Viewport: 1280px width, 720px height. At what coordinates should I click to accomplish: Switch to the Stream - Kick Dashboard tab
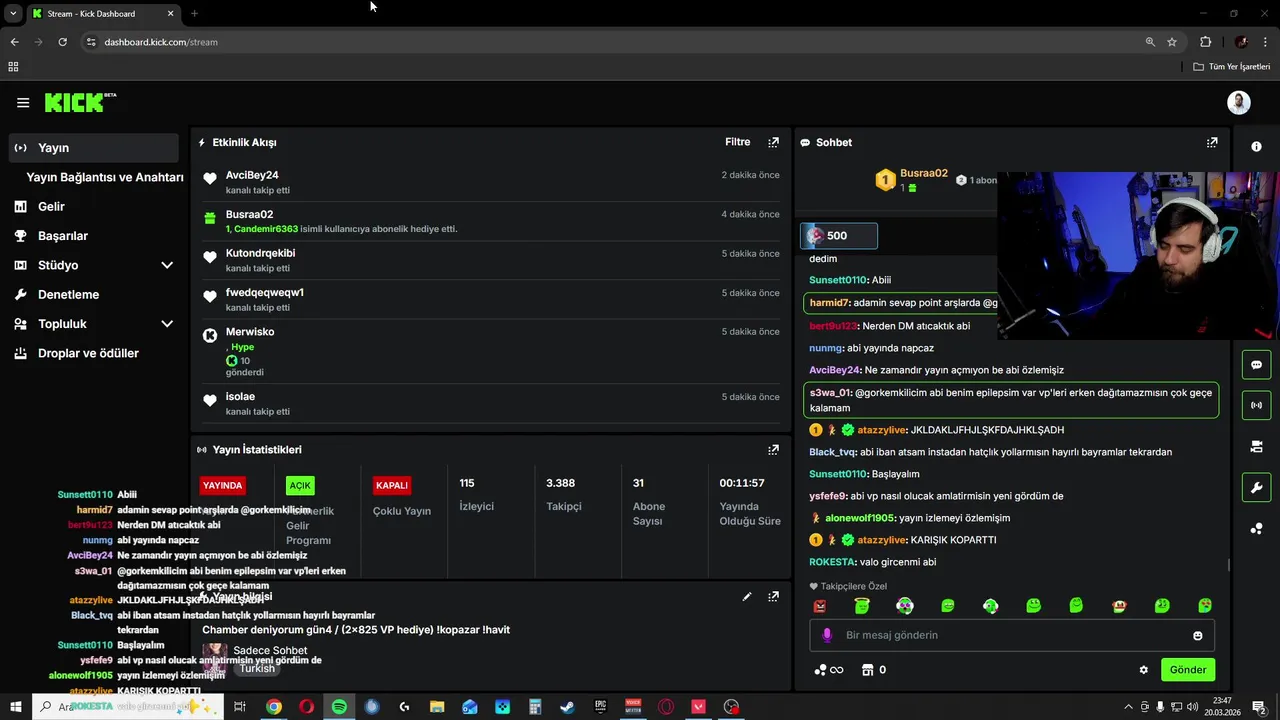click(x=103, y=14)
